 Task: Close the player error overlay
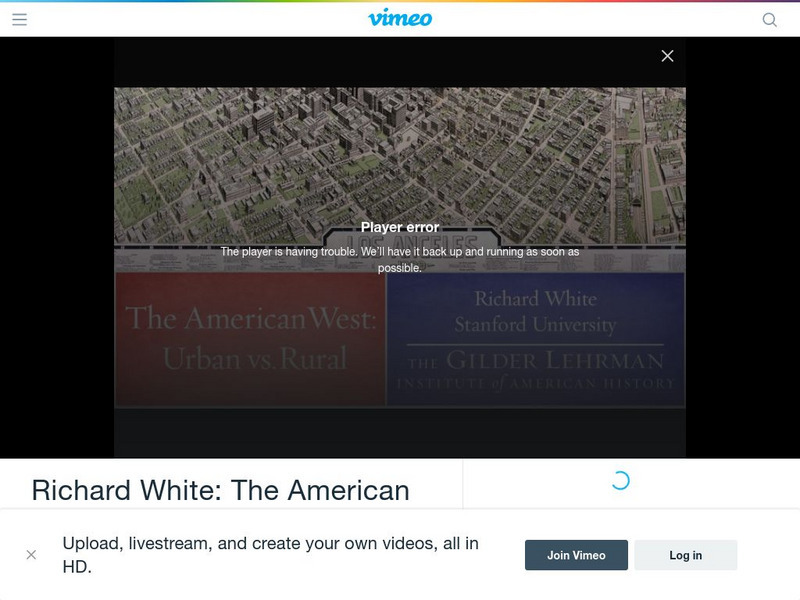[x=667, y=56]
